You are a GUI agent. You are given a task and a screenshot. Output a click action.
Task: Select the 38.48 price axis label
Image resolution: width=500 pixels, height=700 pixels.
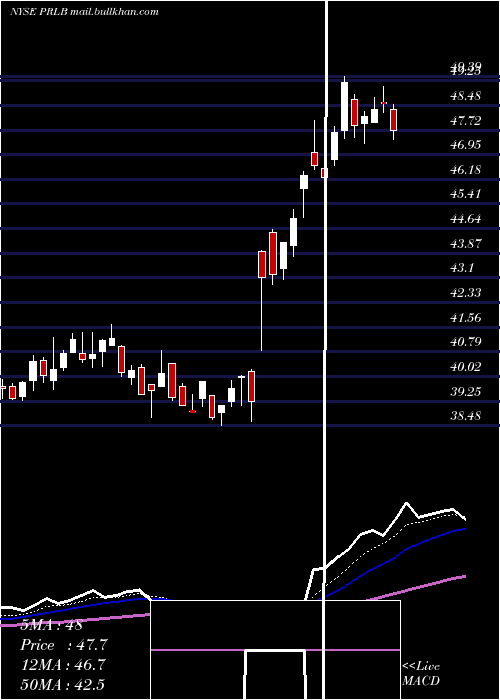pos(465,416)
